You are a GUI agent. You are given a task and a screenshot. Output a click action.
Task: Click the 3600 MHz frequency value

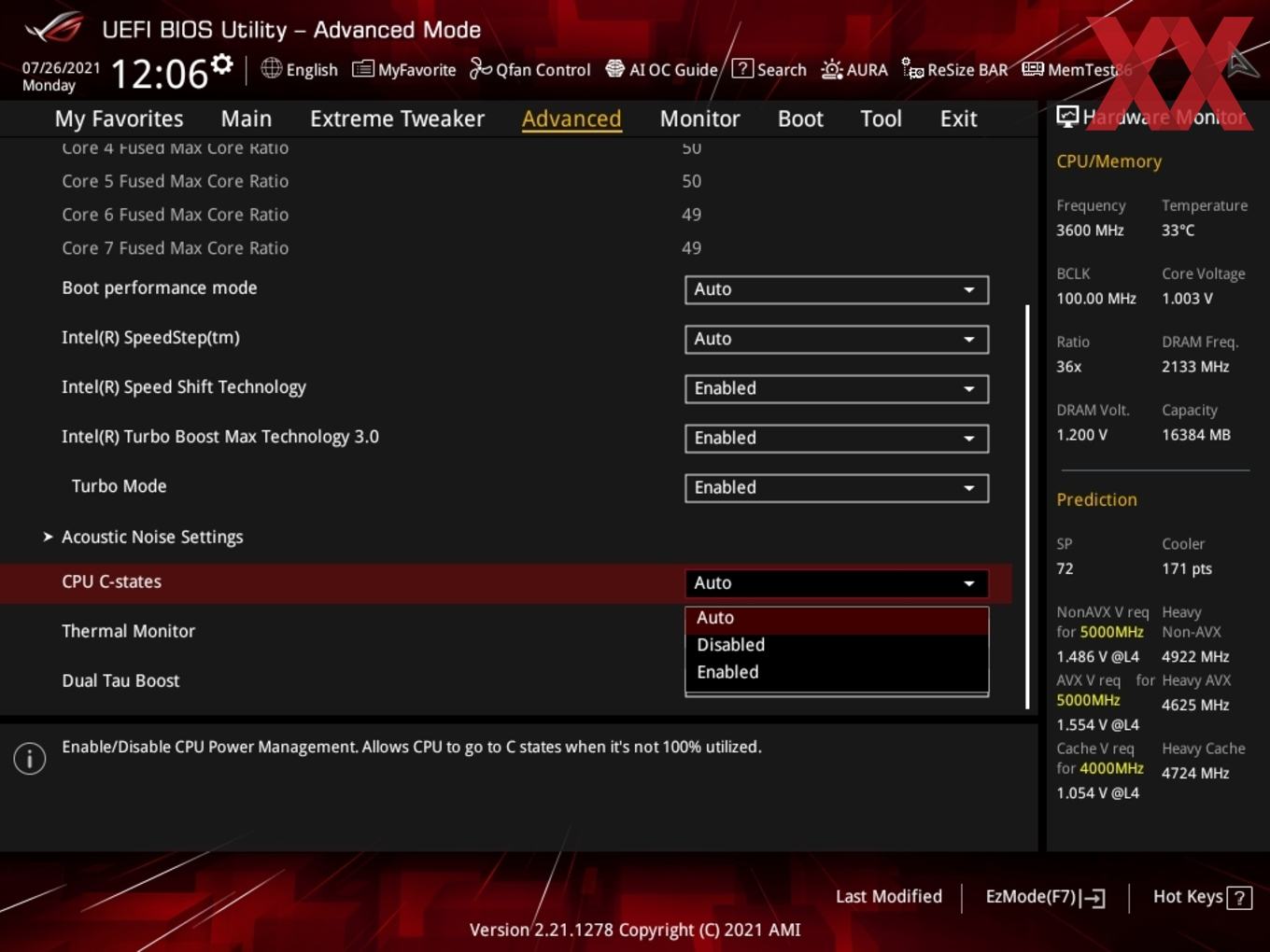pos(1090,231)
